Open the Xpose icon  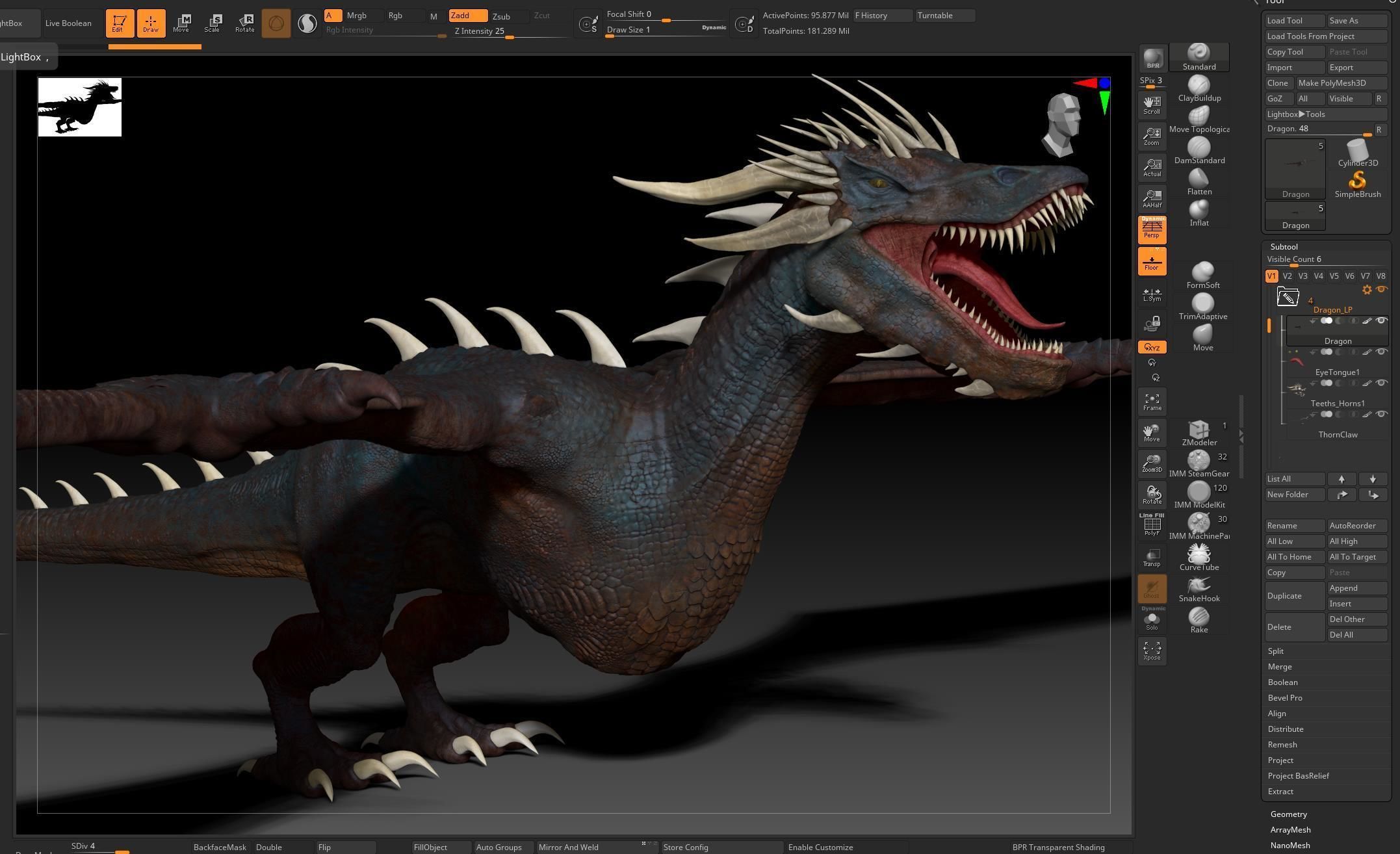[x=1152, y=651]
